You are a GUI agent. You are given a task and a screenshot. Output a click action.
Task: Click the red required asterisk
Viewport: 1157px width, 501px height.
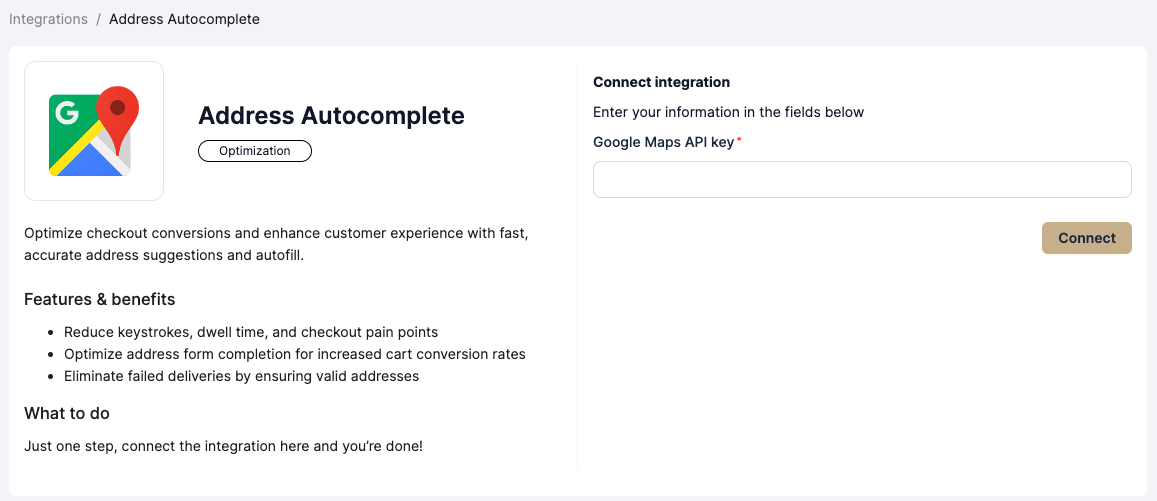click(739, 141)
